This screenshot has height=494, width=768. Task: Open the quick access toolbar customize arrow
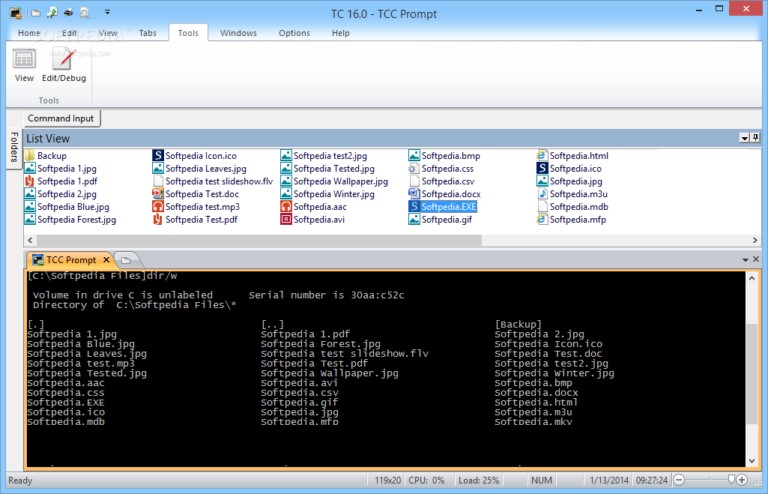(107, 12)
